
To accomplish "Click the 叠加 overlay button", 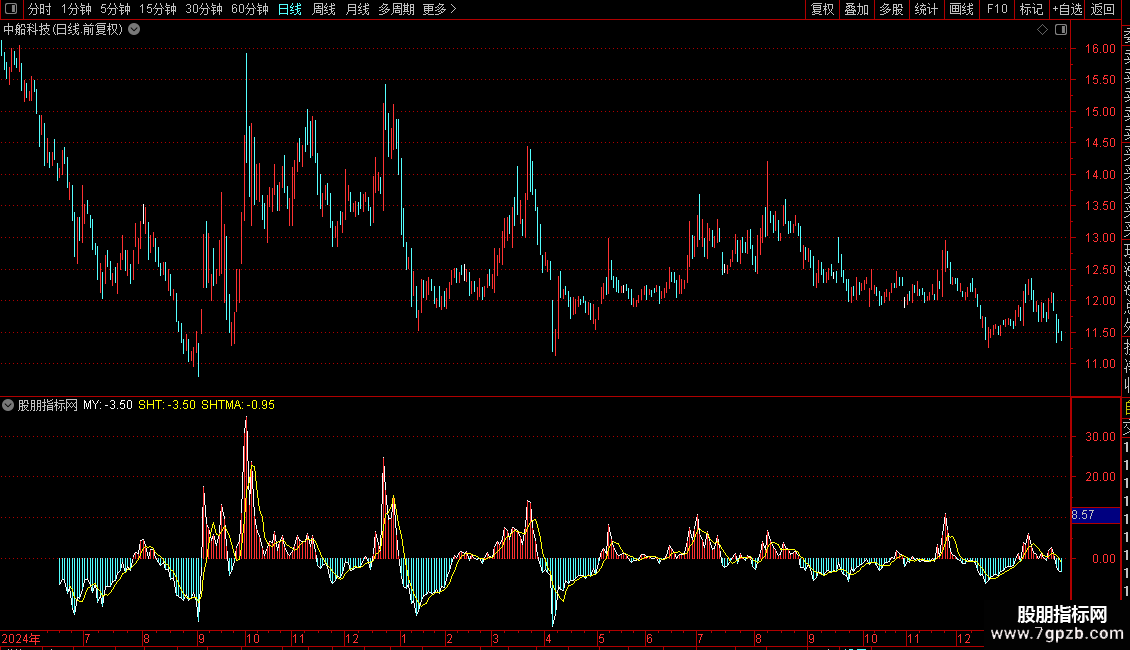I will [x=857, y=9].
